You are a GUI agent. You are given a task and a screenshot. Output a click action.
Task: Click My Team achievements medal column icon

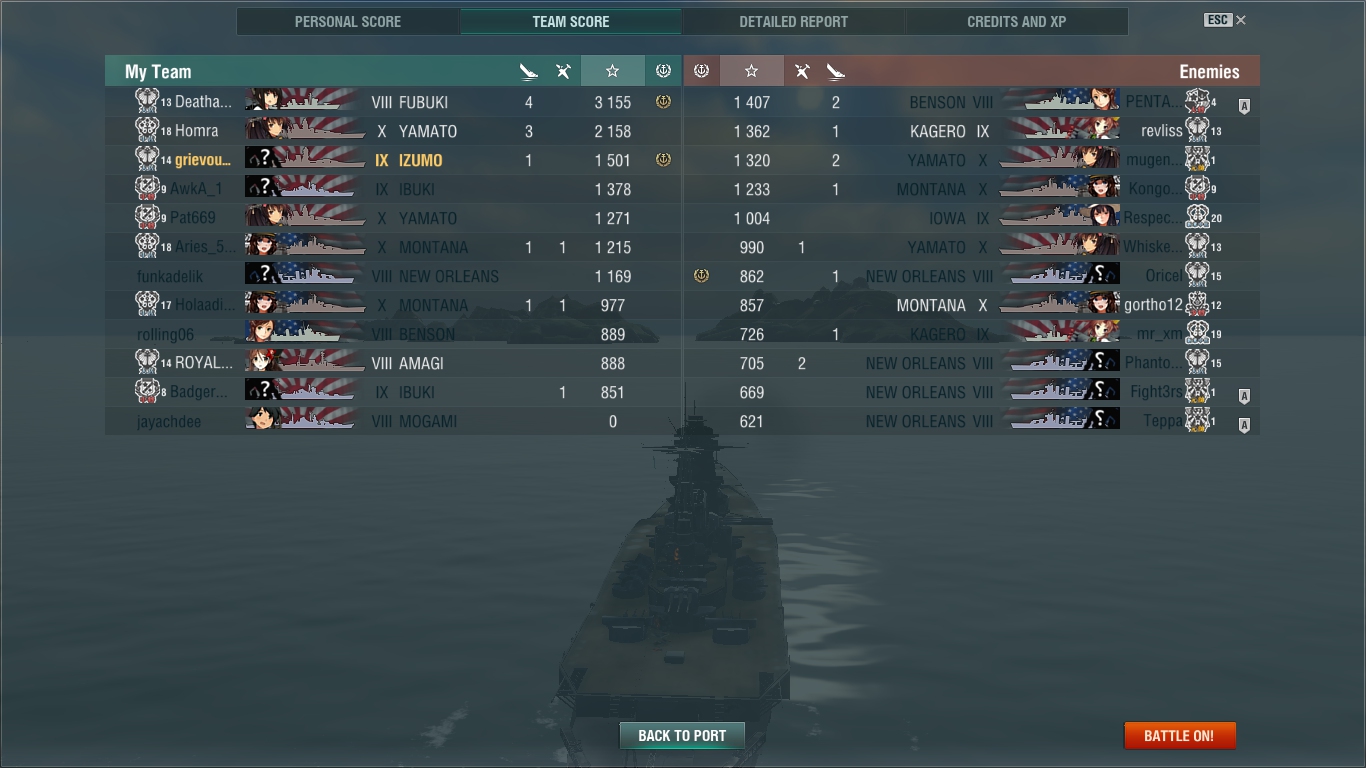[x=662, y=71]
